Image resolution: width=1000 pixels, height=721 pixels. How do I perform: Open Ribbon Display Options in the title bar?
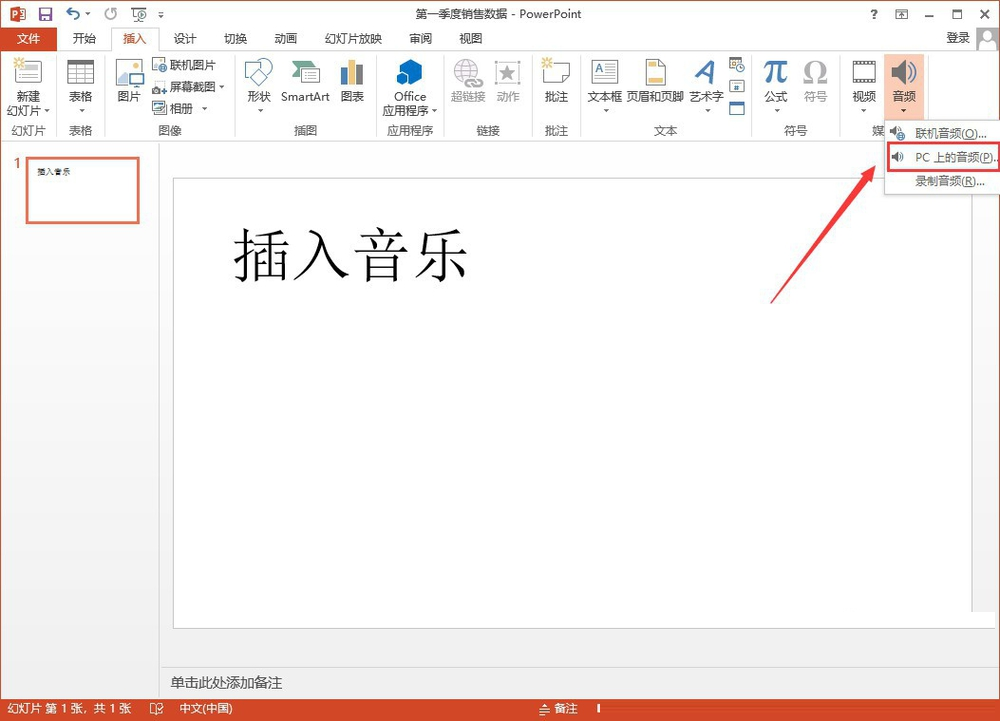click(x=901, y=13)
